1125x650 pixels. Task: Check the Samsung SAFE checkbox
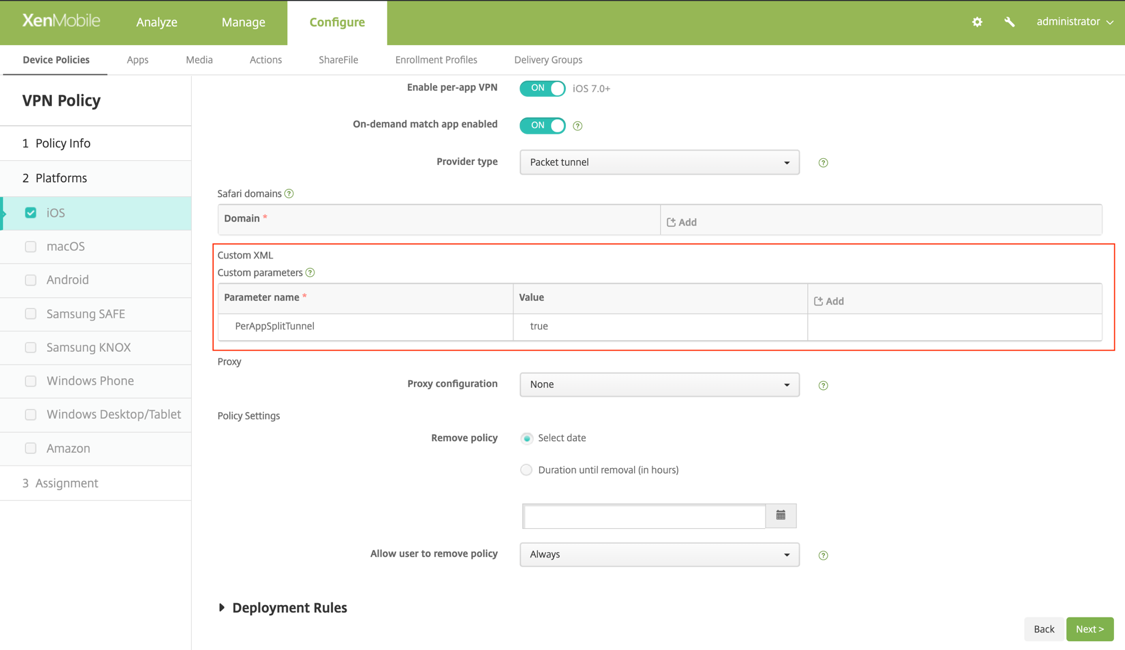point(31,314)
